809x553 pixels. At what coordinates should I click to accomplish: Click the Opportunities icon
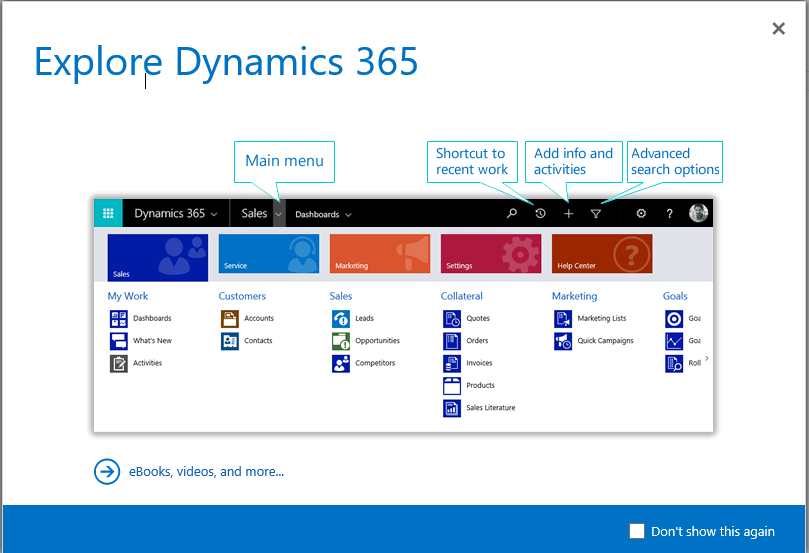coord(341,341)
